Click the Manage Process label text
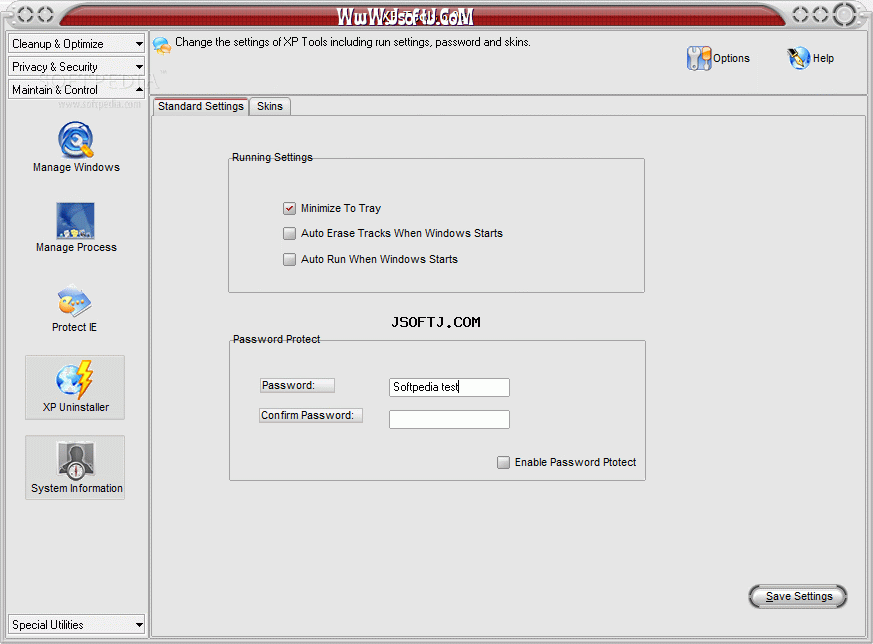Screen dimensions: 873x644 tap(76, 248)
